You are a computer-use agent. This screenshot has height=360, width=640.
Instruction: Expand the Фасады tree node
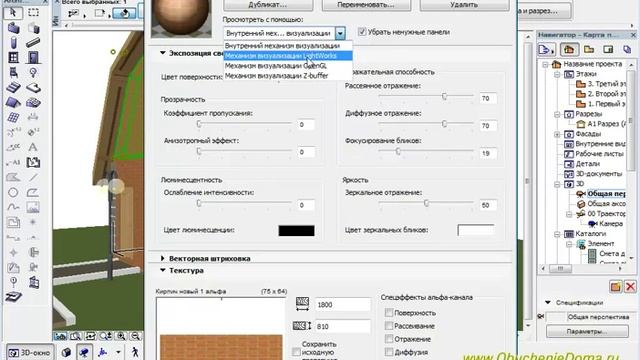coord(557,134)
